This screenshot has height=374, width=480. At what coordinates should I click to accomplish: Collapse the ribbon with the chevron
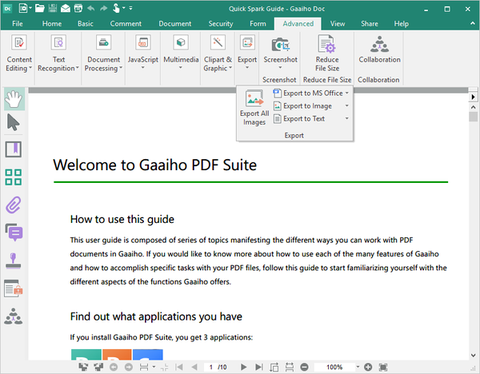(472, 23)
